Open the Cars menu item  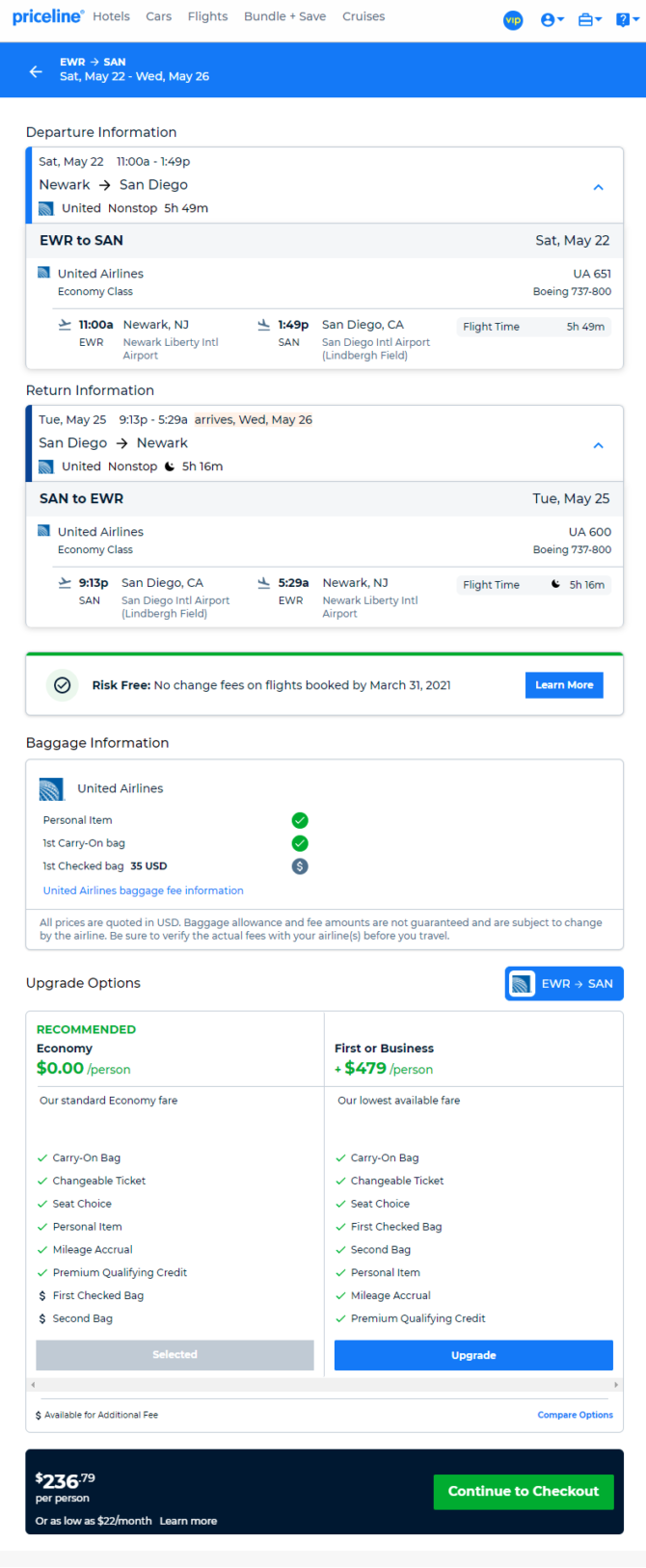(158, 16)
